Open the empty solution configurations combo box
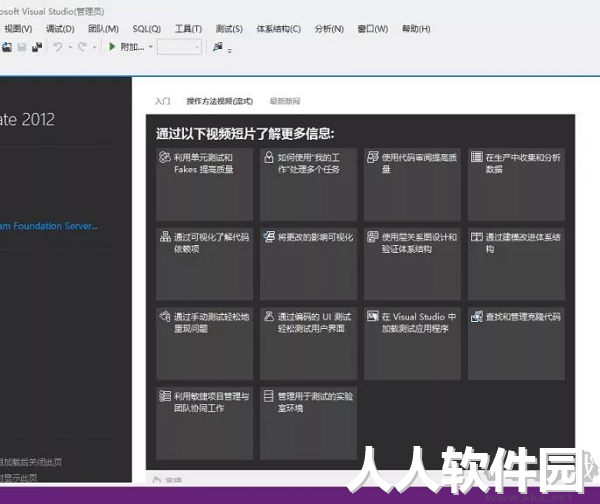Screen dimensions: 600x504 (x=179, y=47)
